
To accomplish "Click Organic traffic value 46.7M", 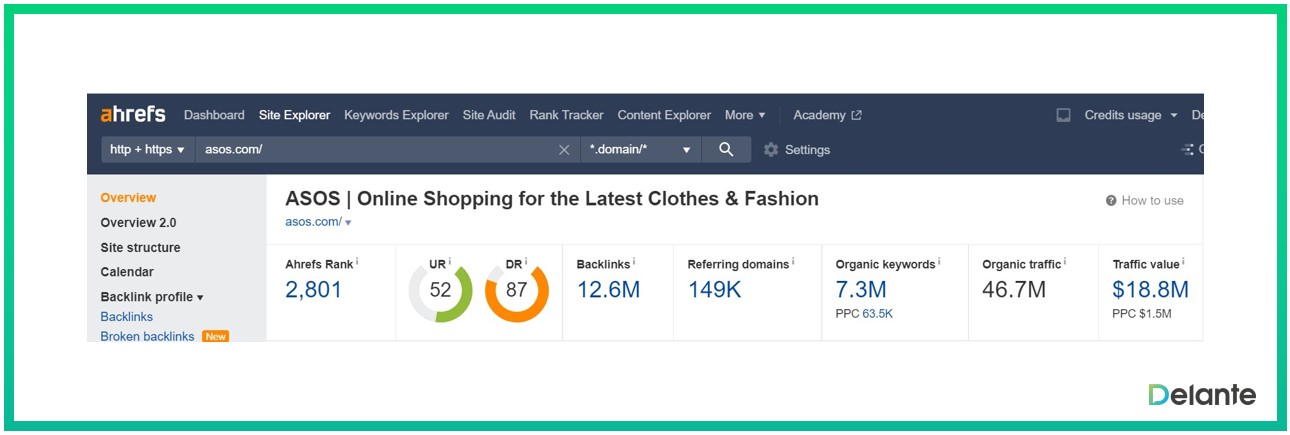I will (1014, 290).
